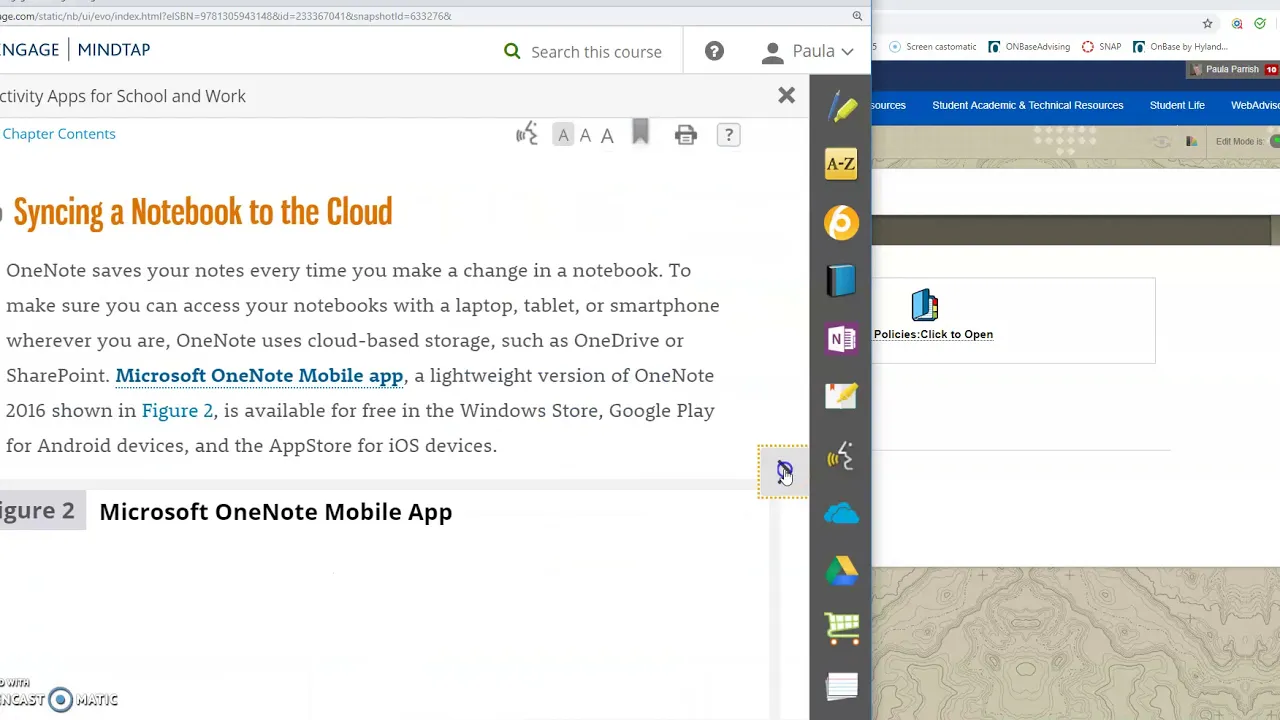Open the orange circular app in sidebar
Image resolution: width=1280 pixels, height=720 pixels.
[842, 222]
